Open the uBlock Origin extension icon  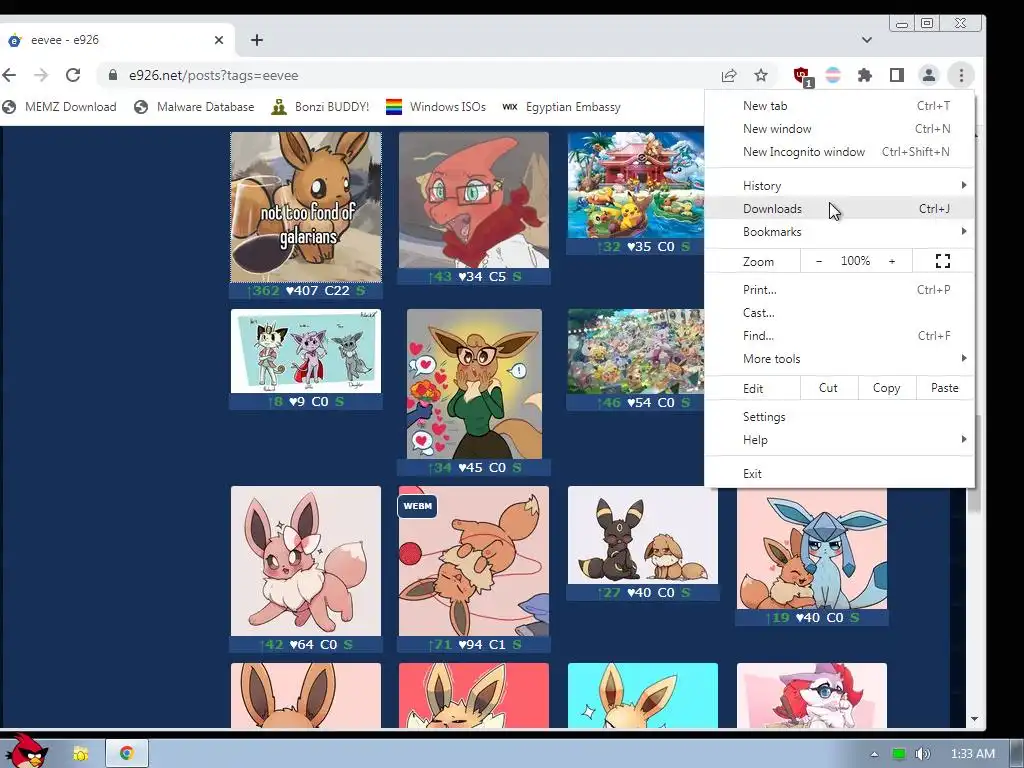pos(803,76)
